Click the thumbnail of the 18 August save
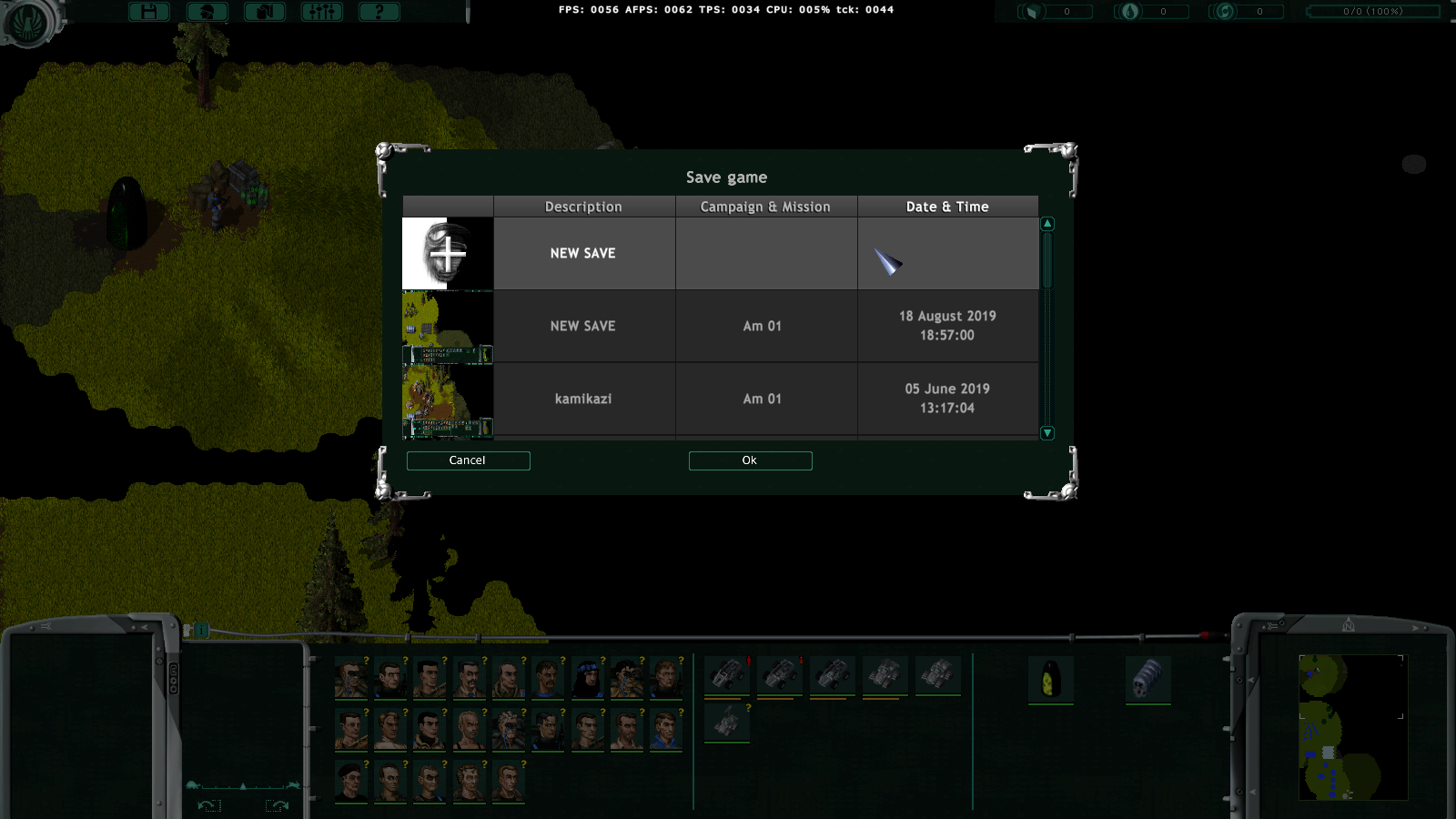The image size is (1456, 819). pyautogui.click(x=448, y=326)
